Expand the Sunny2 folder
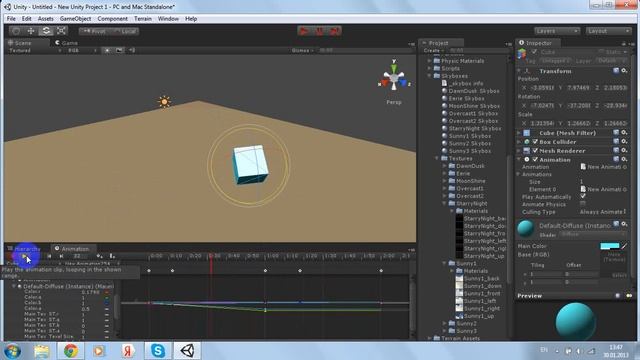 (444, 323)
